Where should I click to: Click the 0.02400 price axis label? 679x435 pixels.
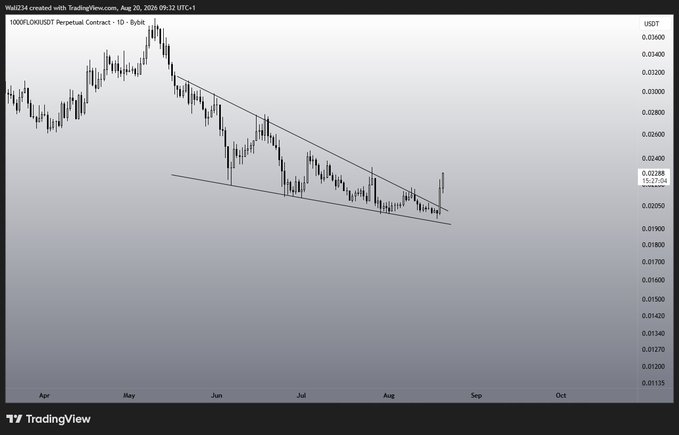[653, 158]
